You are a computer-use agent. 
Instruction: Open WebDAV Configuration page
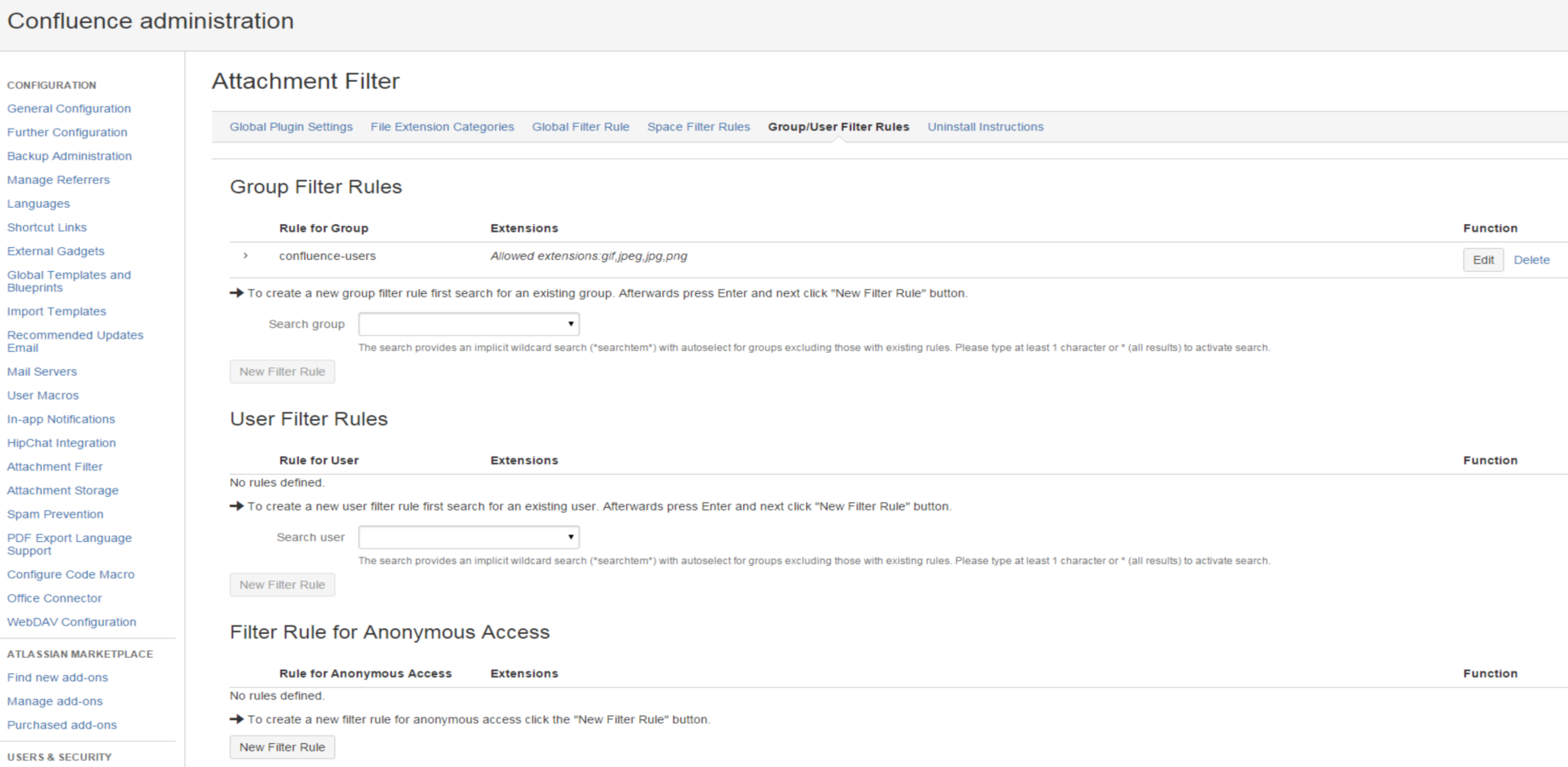coord(72,622)
